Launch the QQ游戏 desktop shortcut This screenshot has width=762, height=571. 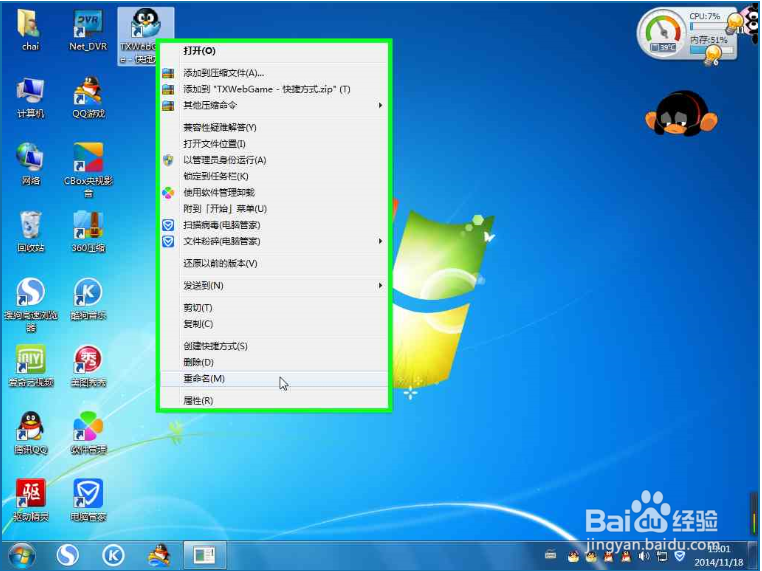88,97
